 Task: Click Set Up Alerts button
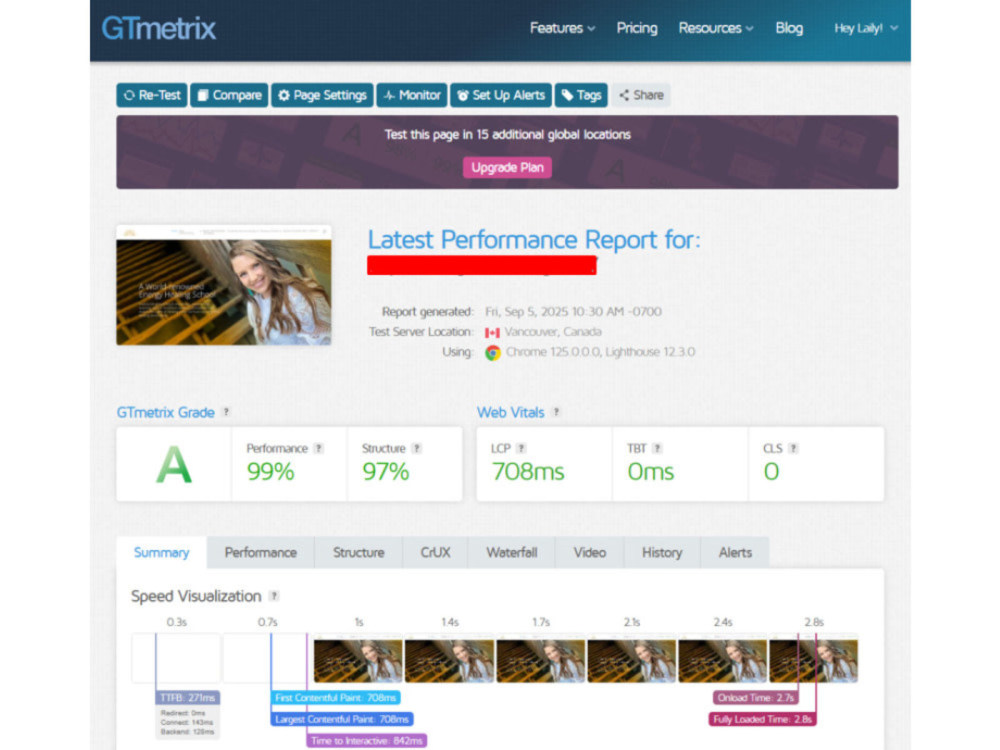pyautogui.click(x=501, y=95)
